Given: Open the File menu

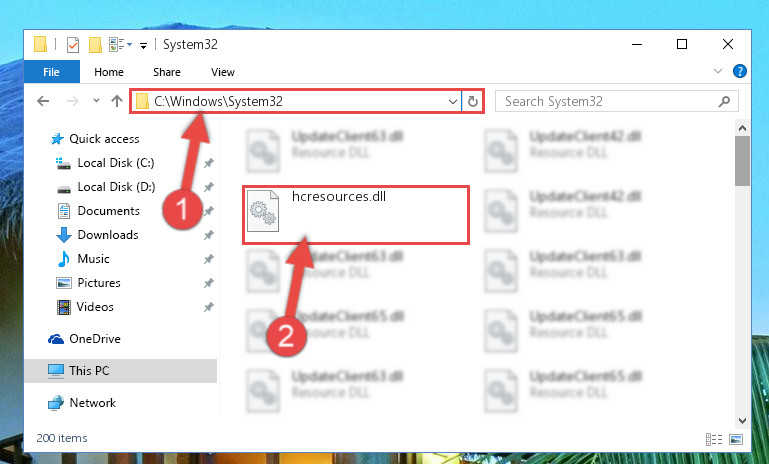Looking at the screenshot, I should [51, 72].
